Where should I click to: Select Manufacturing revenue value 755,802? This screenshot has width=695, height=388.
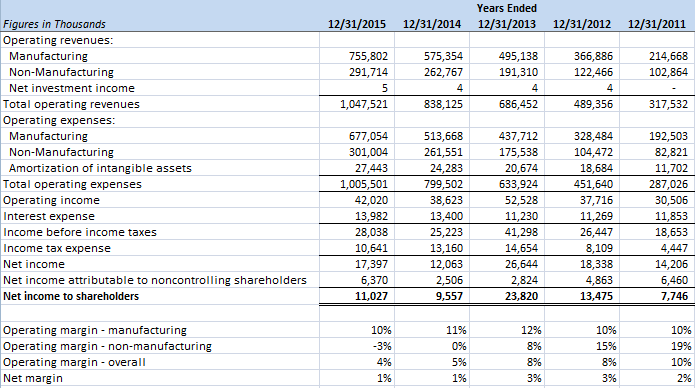tap(368, 56)
